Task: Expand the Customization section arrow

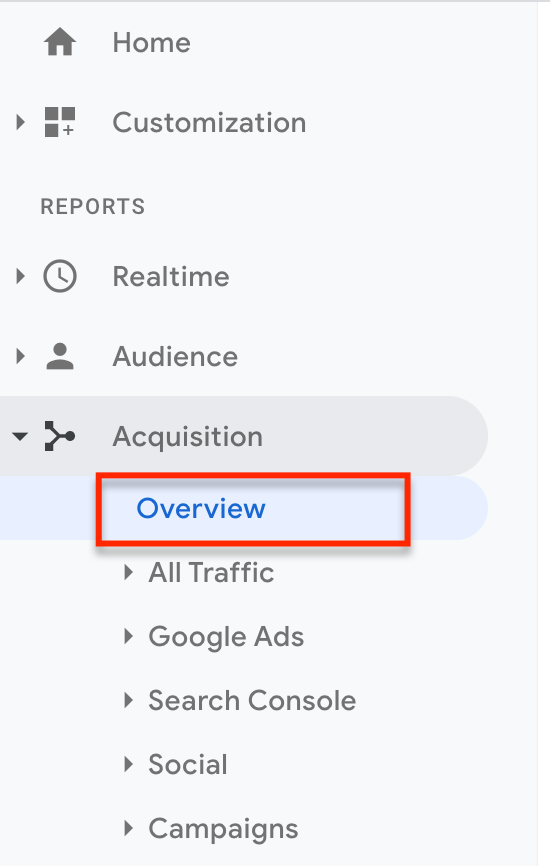Action: point(20,122)
